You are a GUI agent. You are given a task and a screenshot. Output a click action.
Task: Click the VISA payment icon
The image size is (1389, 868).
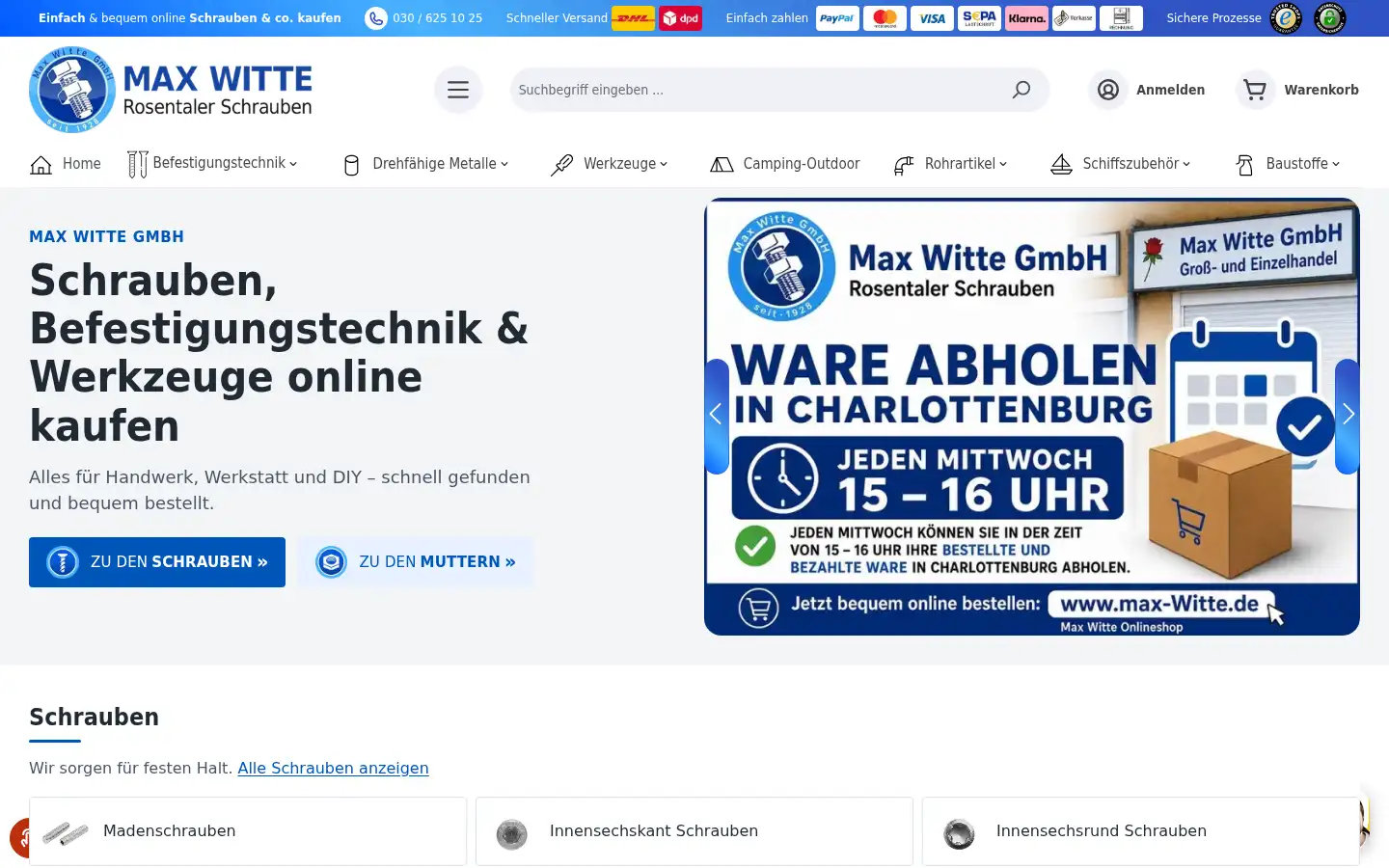coord(932,18)
